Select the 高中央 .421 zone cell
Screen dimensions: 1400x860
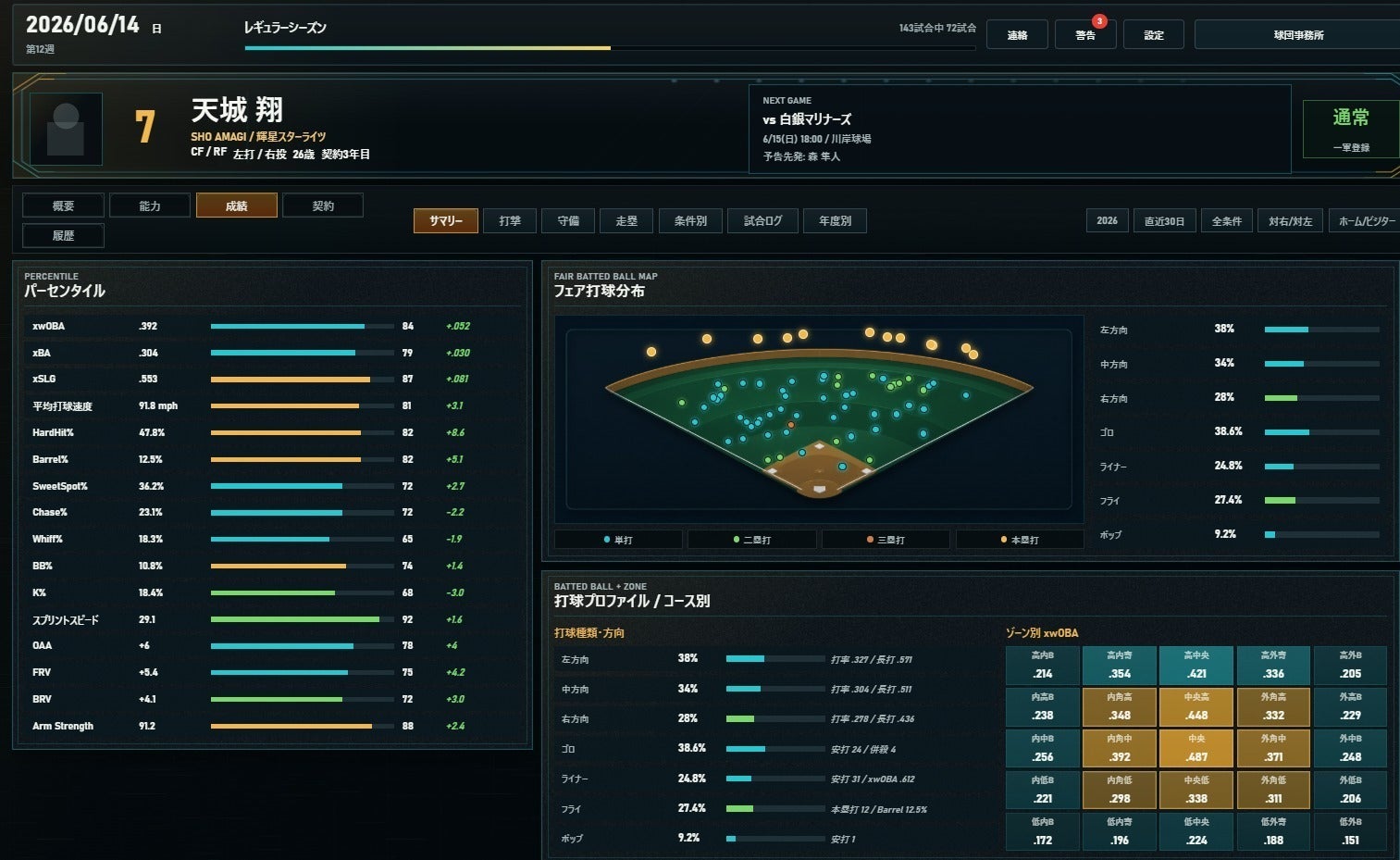(1196, 665)
